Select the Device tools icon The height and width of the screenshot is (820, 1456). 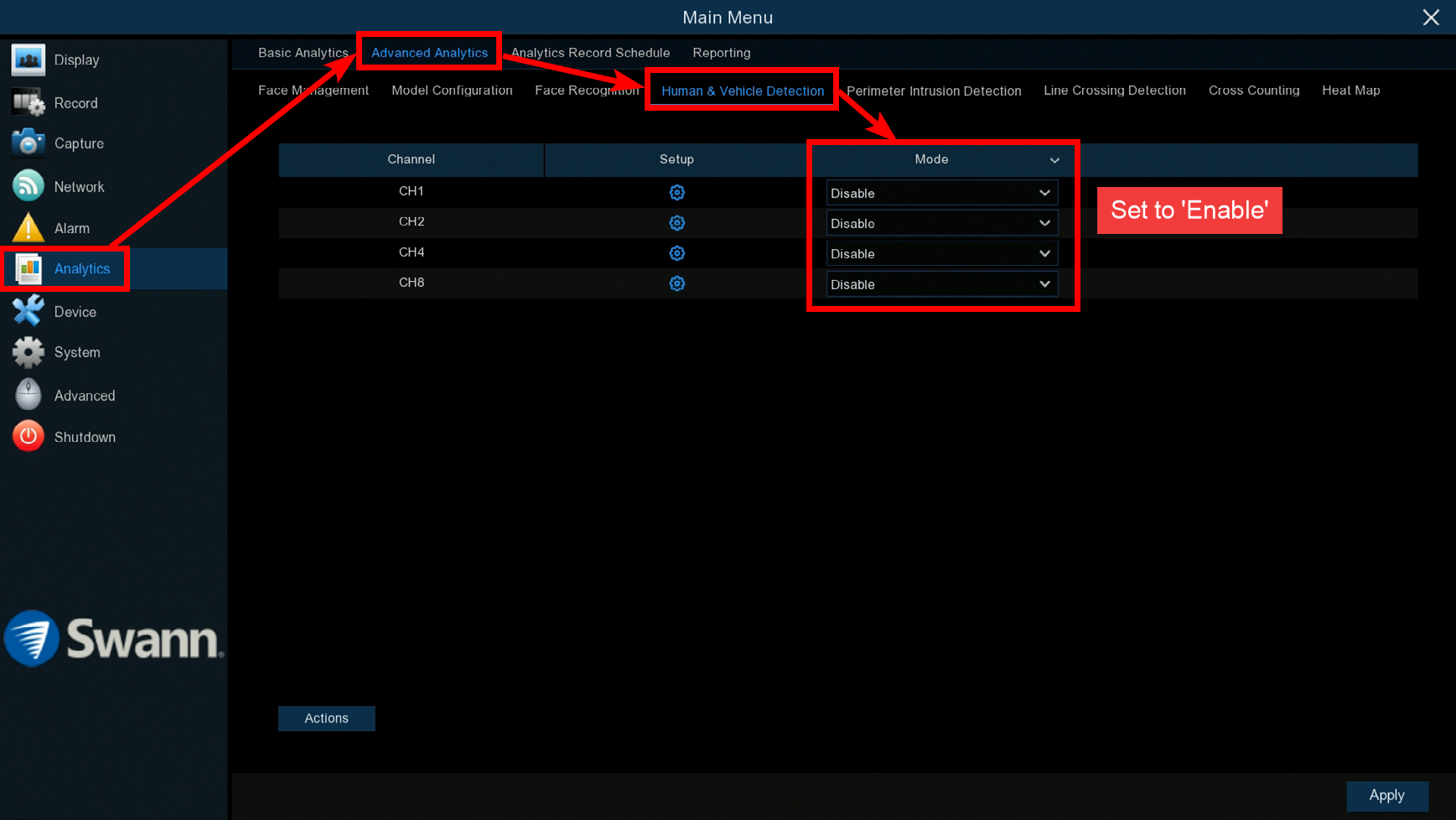[28, 311]
